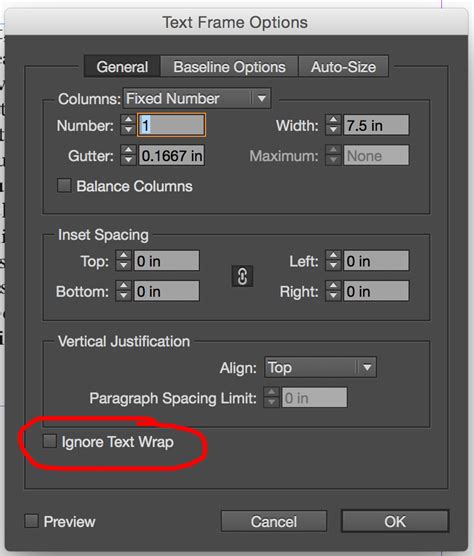
Task: Click the Maximum None field
Action: (376, 155)
